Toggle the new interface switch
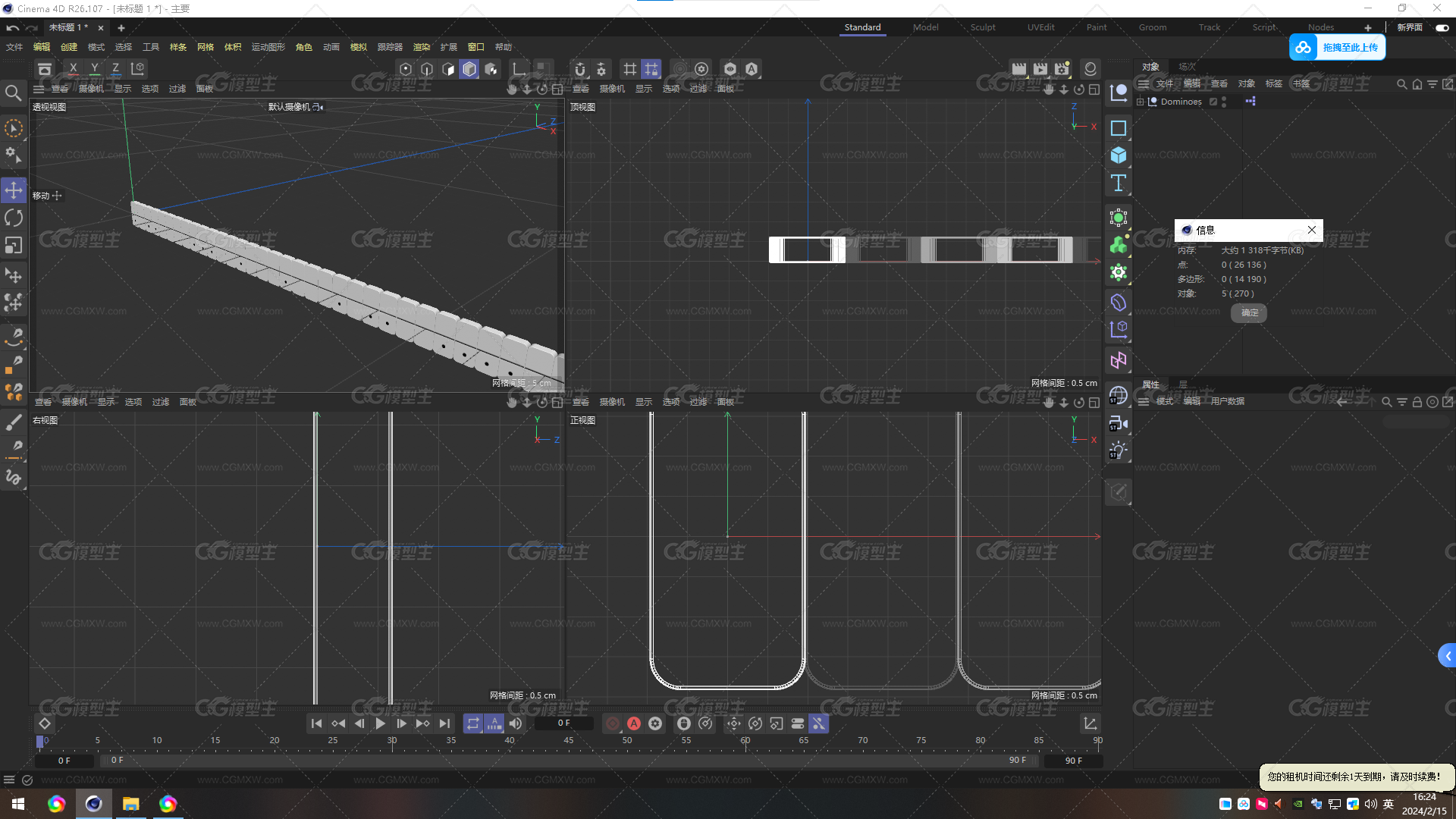The width and height of the screenshot is (1456, 819). pos(1442,27)
